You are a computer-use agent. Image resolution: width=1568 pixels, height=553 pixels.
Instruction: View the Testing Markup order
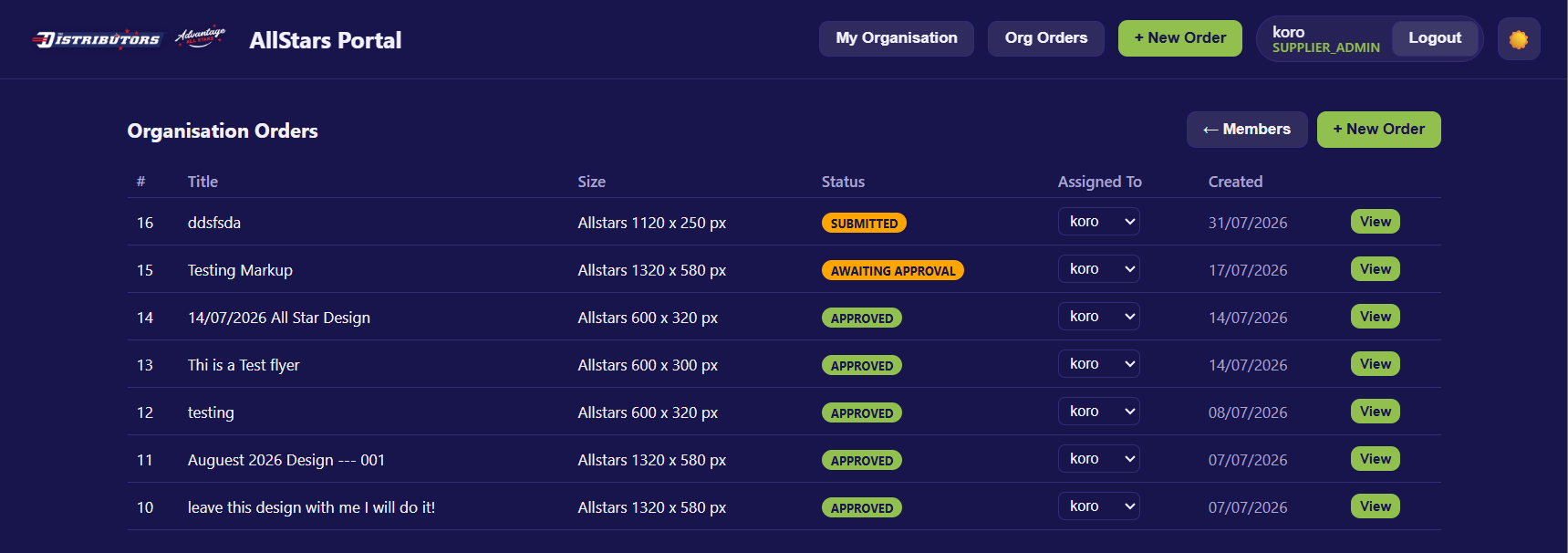[1376, 269]
